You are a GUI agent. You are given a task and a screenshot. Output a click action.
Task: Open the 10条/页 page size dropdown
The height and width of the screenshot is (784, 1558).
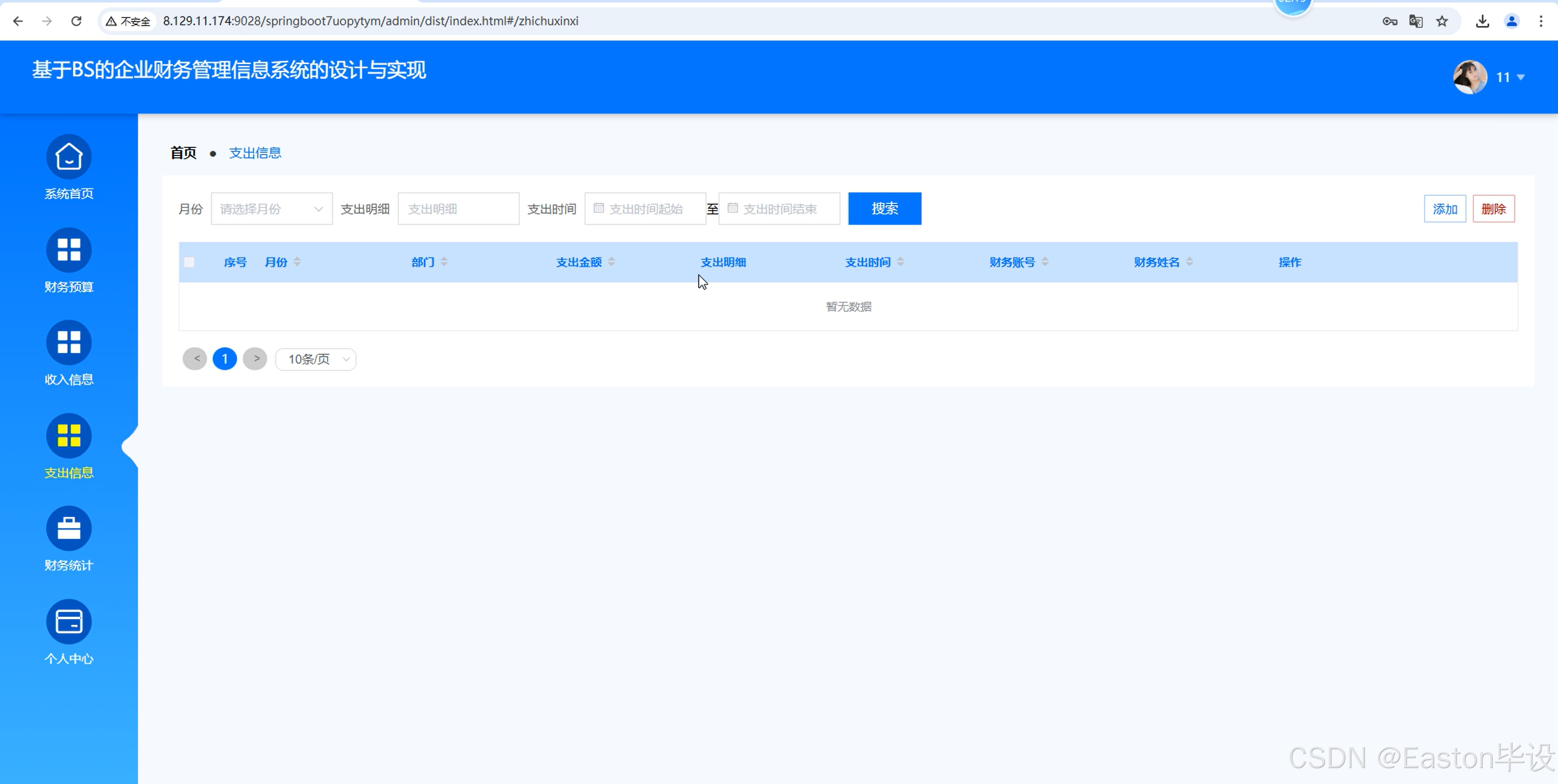click(316, 360)
